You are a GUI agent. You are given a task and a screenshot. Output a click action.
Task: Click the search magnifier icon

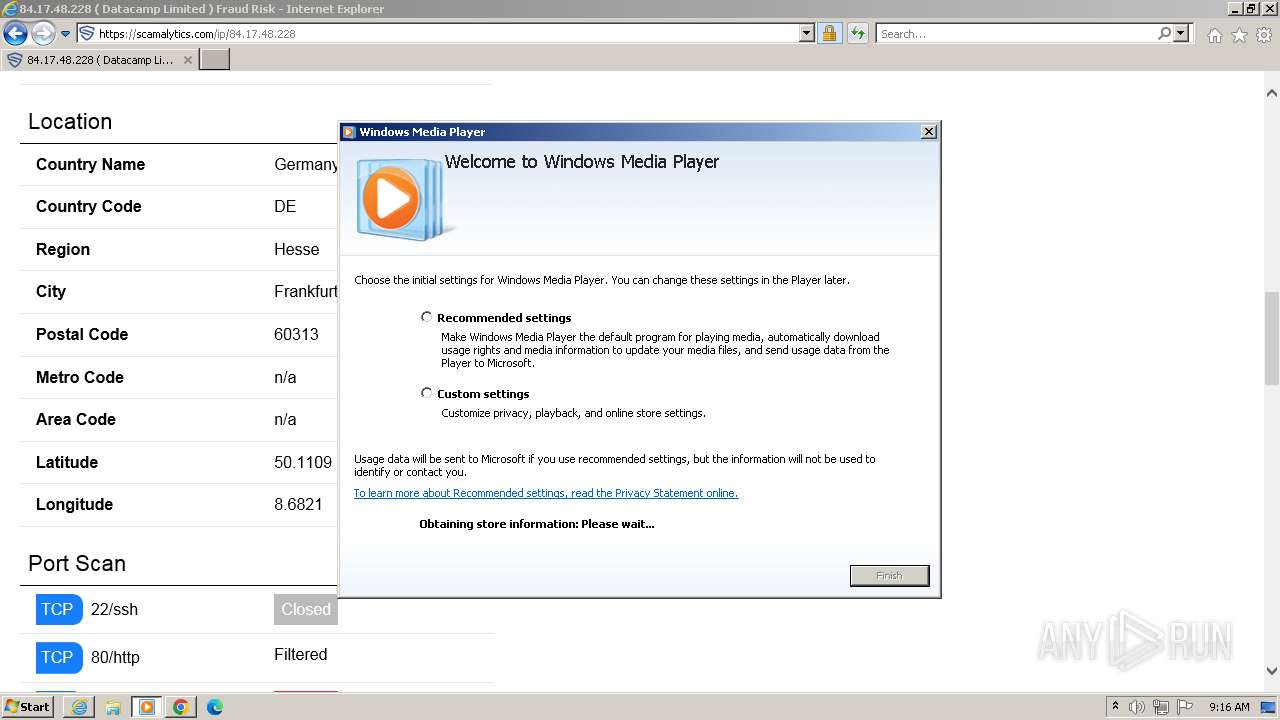(1164, 33)
